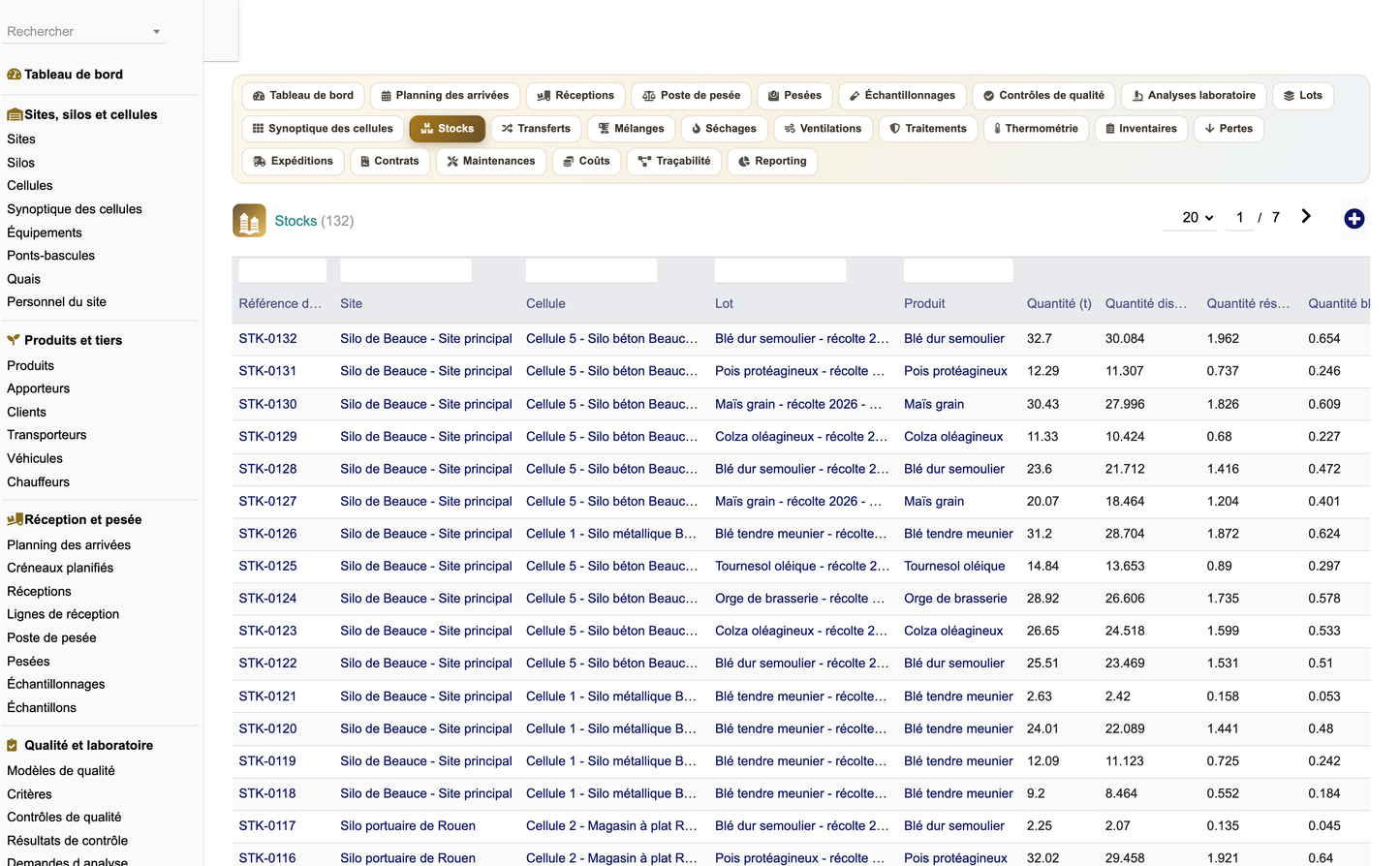
Task: Click sidebar Tableau de bord gauge icon
Action: [x=14, y=75]
